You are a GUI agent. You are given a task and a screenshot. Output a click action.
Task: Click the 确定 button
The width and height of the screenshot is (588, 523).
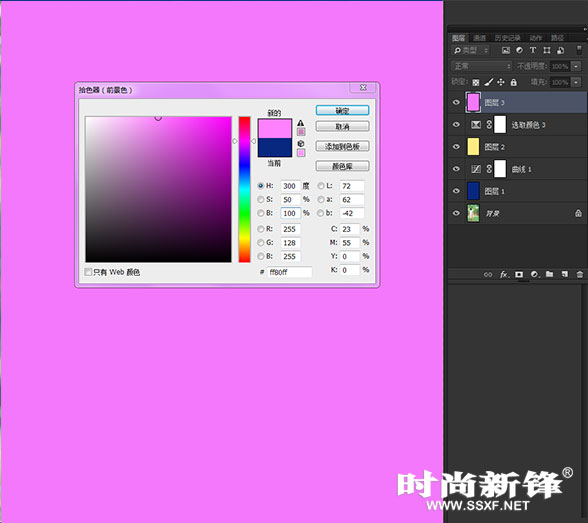click(x=342, y=110)
